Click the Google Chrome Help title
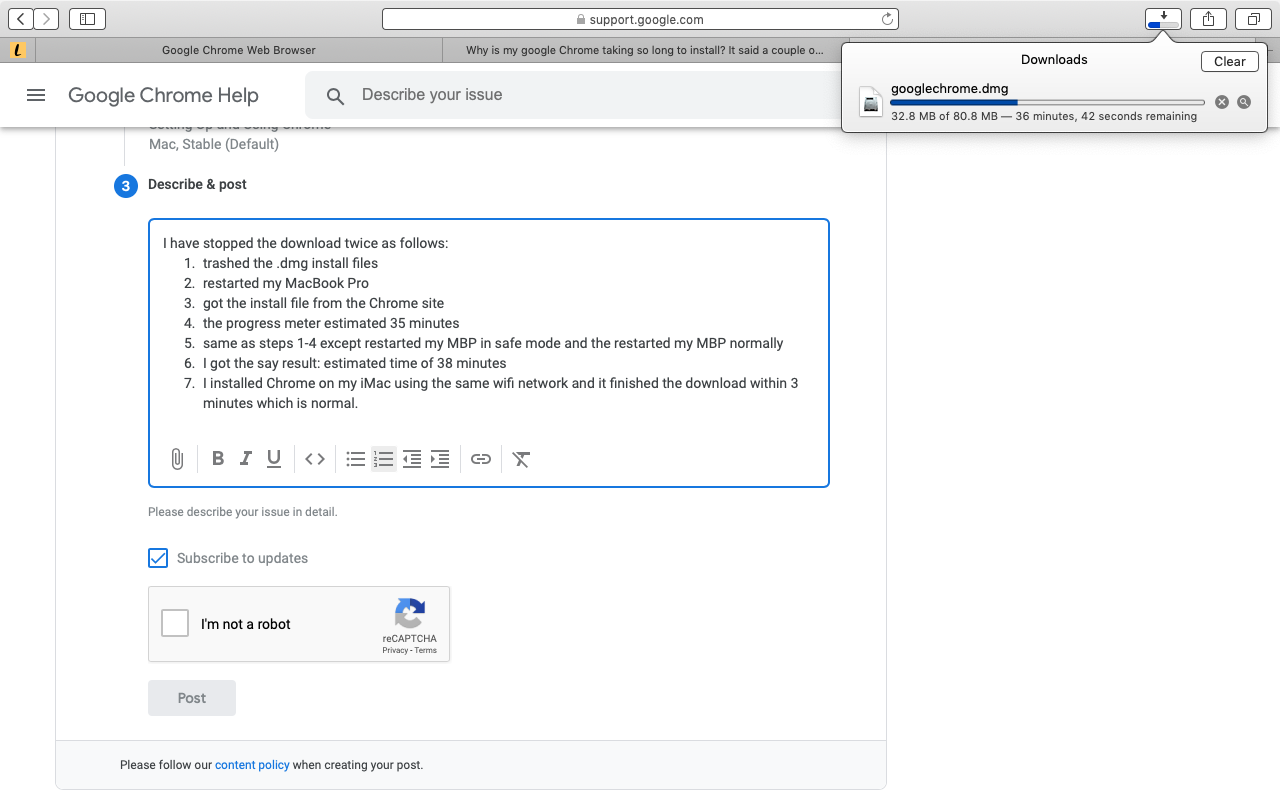1280x800 pixels. (163, 95)
